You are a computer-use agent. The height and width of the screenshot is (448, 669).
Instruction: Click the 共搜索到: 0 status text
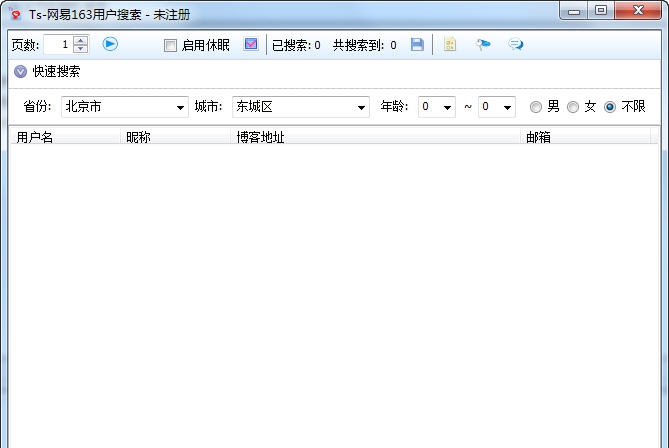[365, 45]
